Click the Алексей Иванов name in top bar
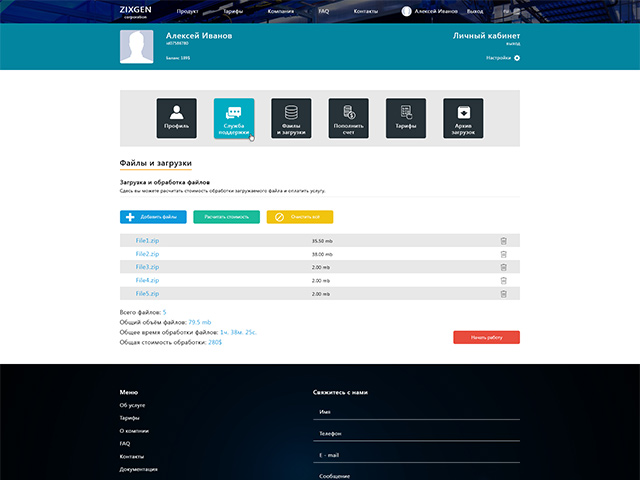Viewport: 640px width, 480px height. point(436,11)
